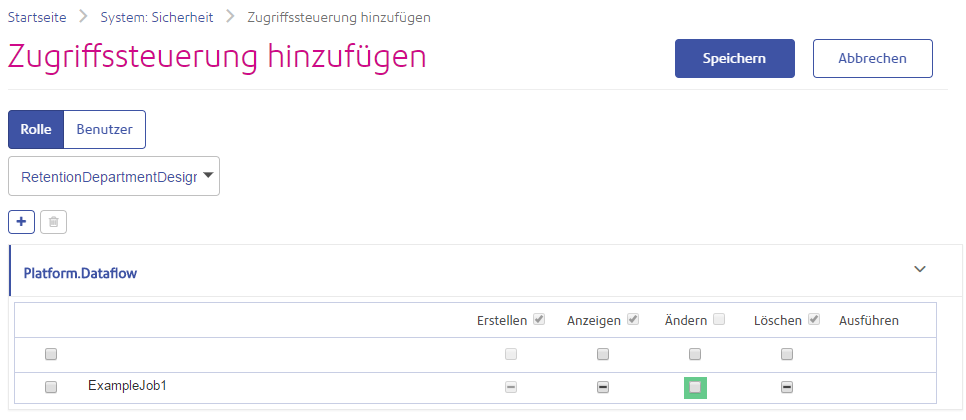Enable the Ändern header checkbox

[x=719, y=320]
